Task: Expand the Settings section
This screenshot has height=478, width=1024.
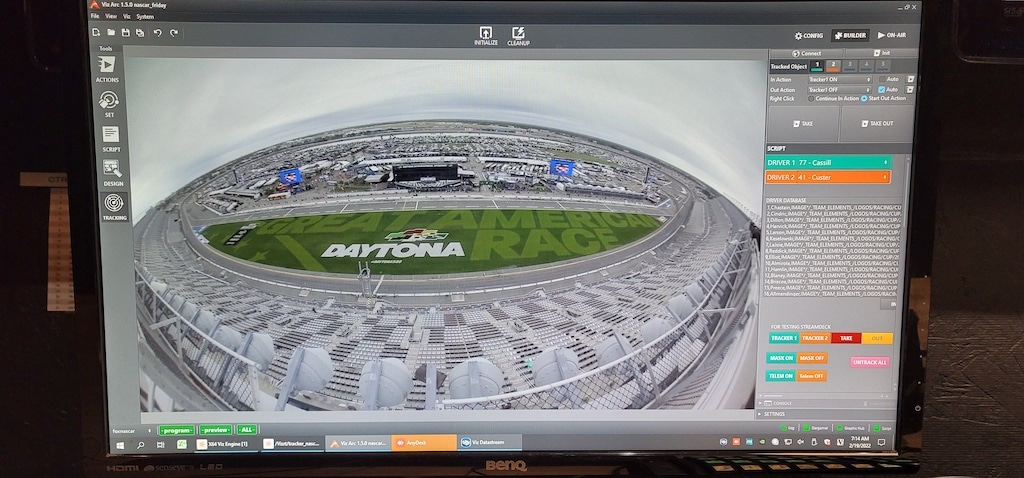Action: pos(774,413)
